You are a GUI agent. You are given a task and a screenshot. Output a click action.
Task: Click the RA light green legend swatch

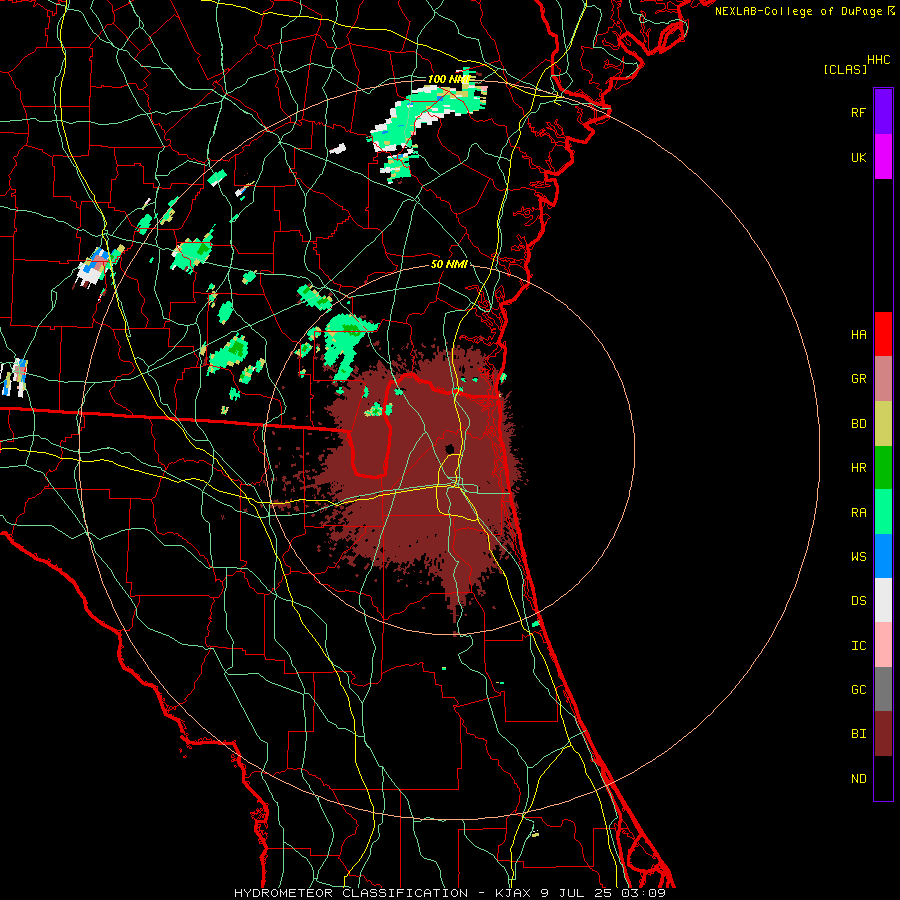point(883,512)
